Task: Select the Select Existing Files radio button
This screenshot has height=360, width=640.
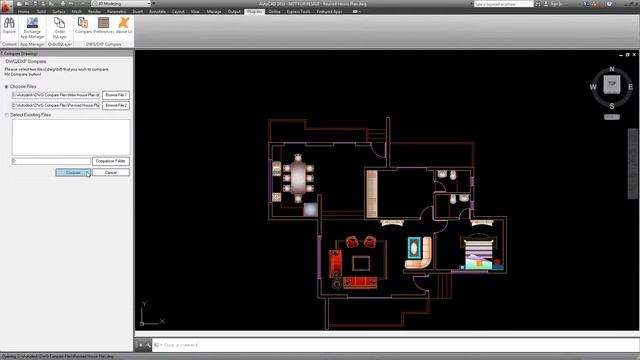Action: tap(7, 115)
